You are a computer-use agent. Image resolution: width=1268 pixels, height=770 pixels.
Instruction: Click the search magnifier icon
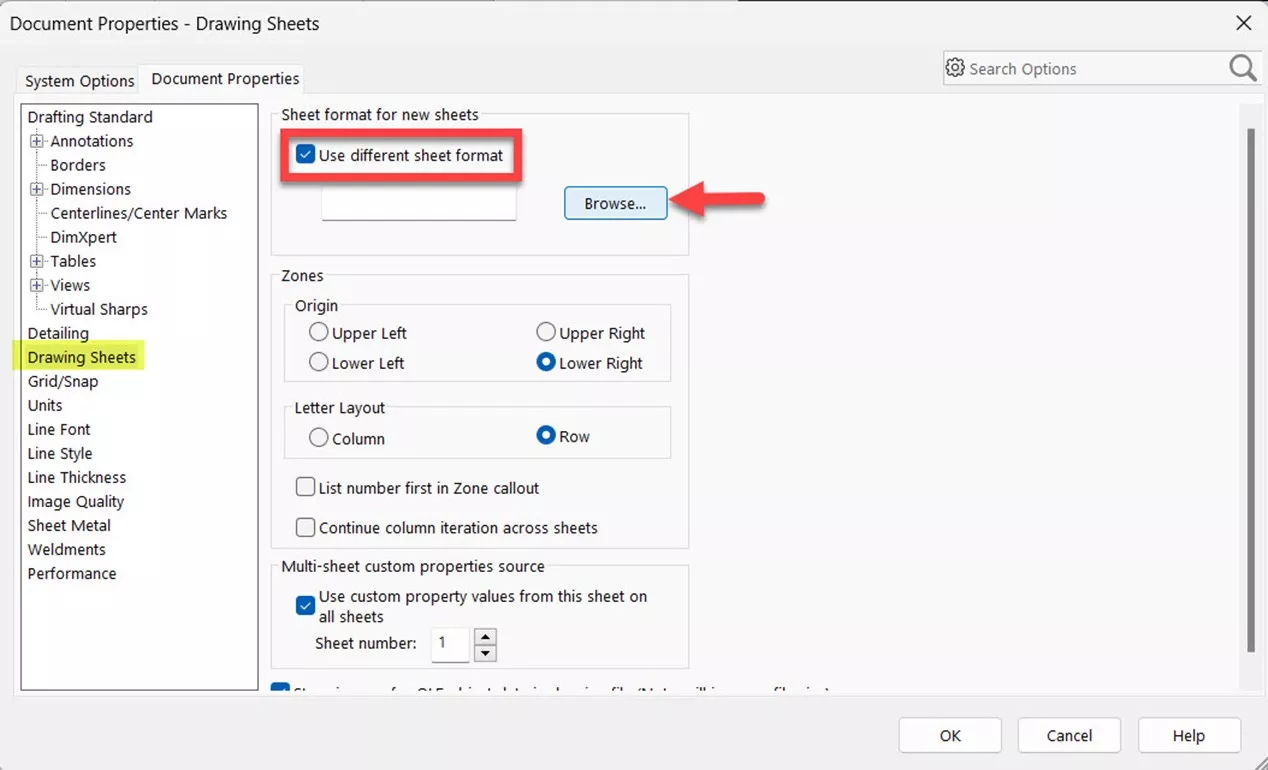click(1242, 68)
